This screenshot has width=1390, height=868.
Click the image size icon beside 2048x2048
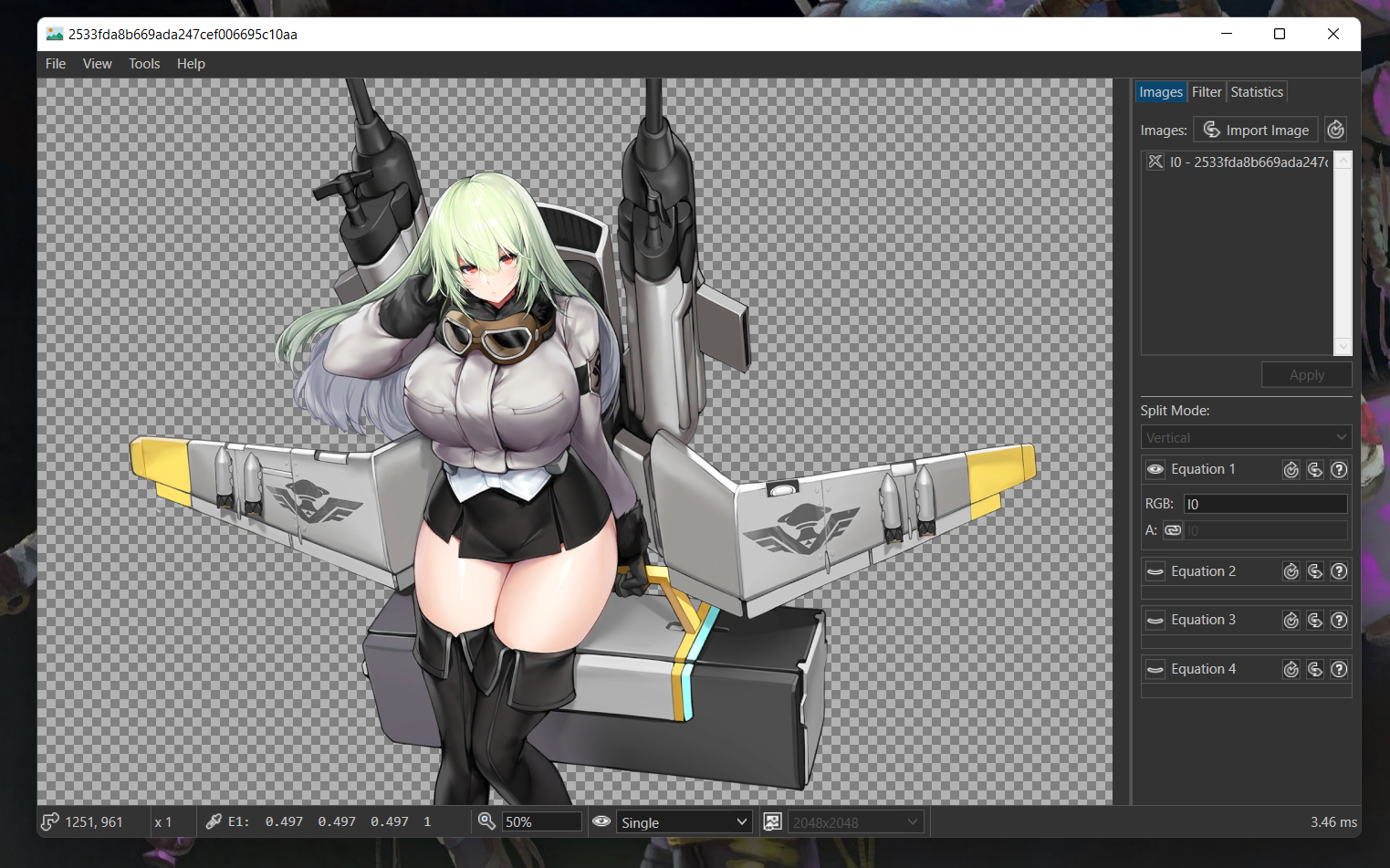(772, 821)
